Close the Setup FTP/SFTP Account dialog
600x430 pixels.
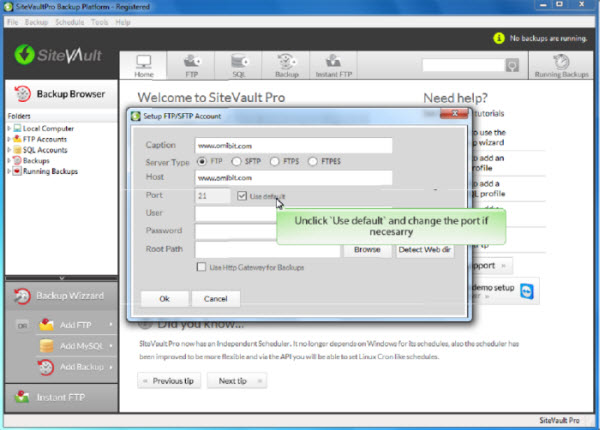click(454, 114)
